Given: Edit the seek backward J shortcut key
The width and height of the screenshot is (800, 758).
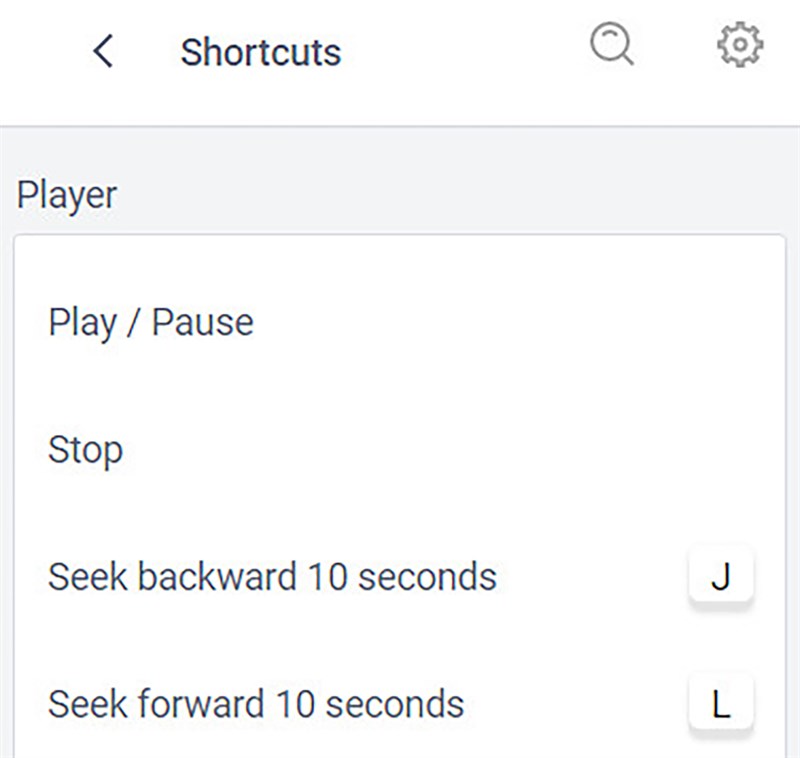Looking at the screenshot, I should pos(720,578).
